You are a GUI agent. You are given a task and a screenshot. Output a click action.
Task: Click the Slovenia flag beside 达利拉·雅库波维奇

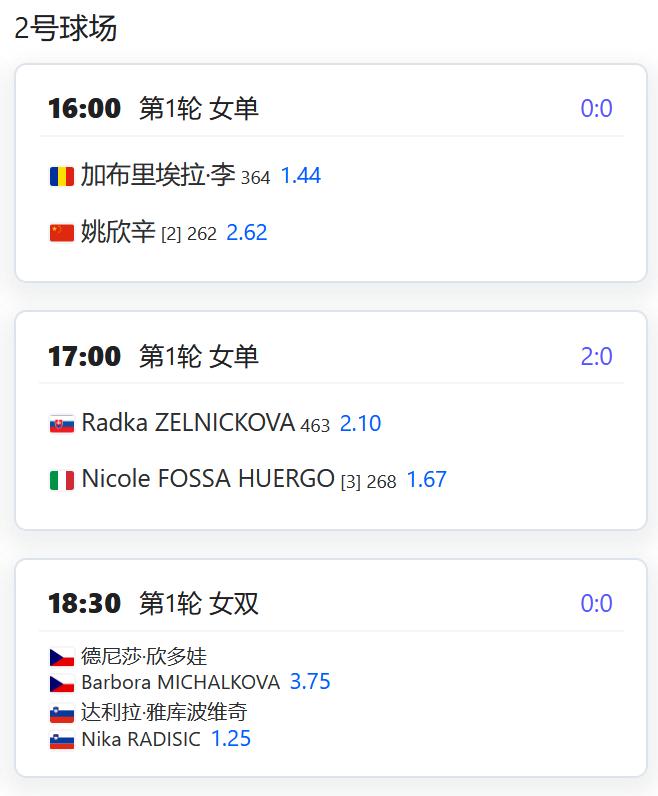pos(62,714)
